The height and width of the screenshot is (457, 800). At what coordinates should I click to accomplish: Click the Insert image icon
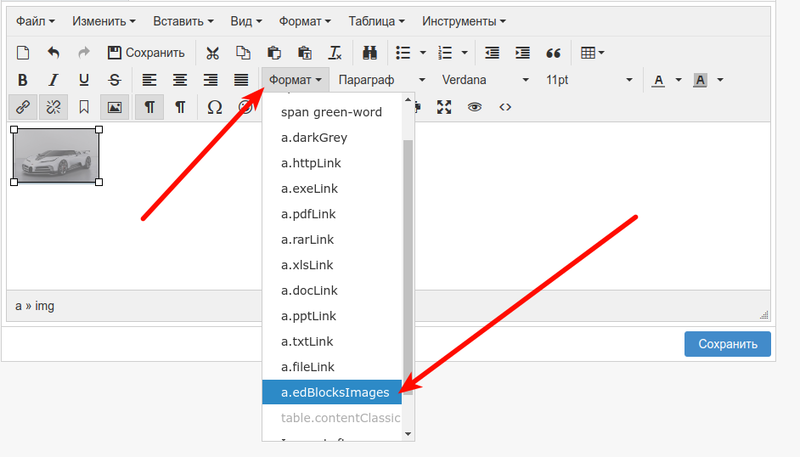coord(114,107)
